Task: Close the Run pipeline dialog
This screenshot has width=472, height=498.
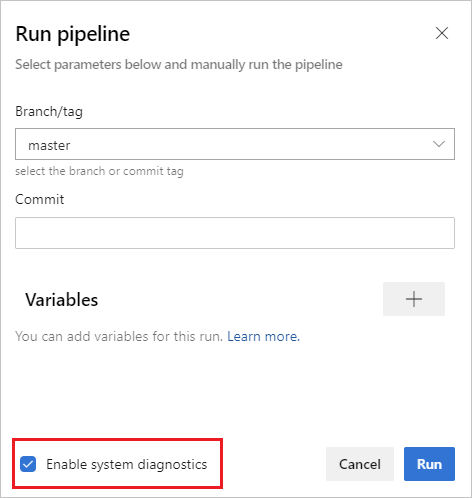Action: click(442, 33)
